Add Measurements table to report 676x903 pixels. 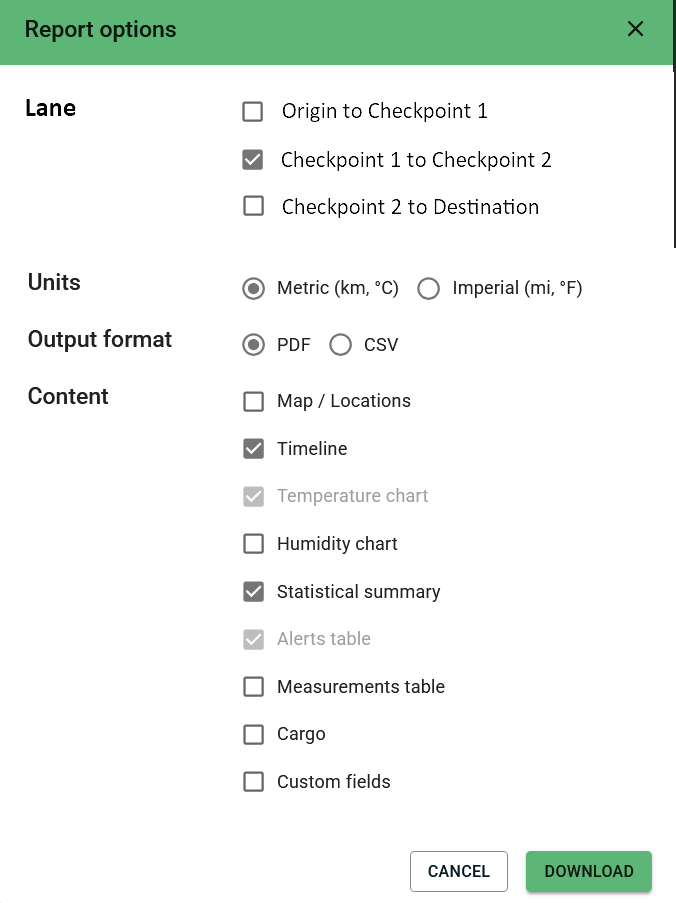[x=254, y=687]
